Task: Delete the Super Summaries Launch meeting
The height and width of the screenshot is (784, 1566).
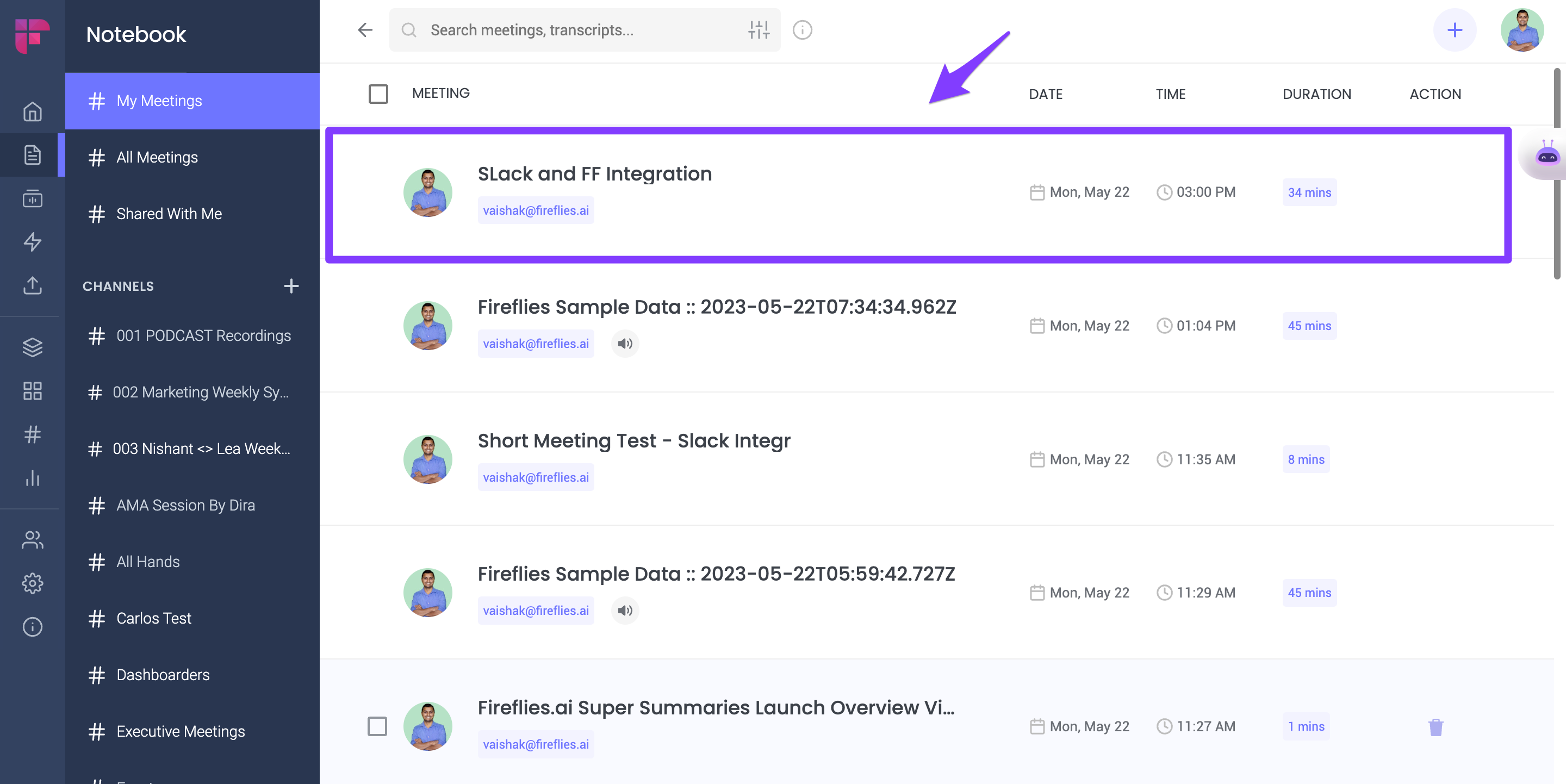Action: point(1436,727)
